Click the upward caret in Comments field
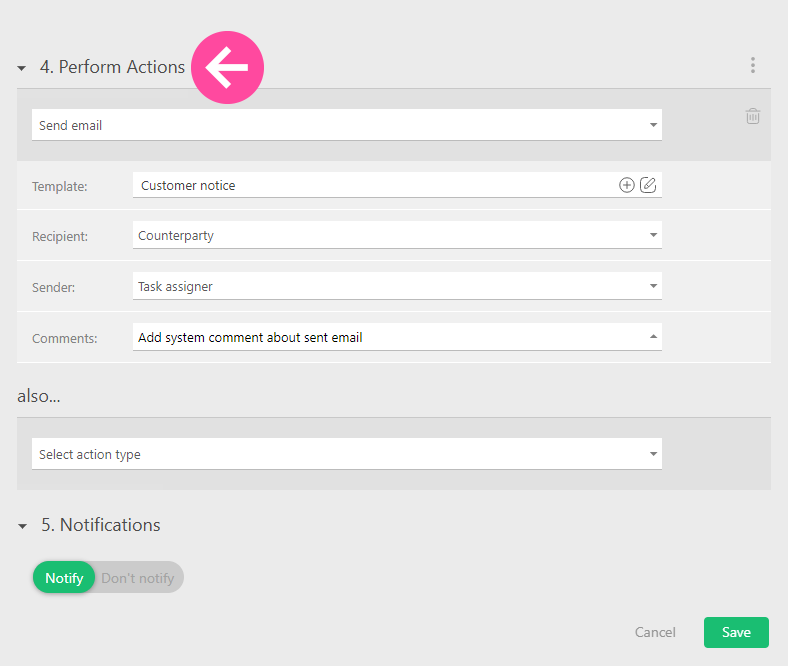 653,337
